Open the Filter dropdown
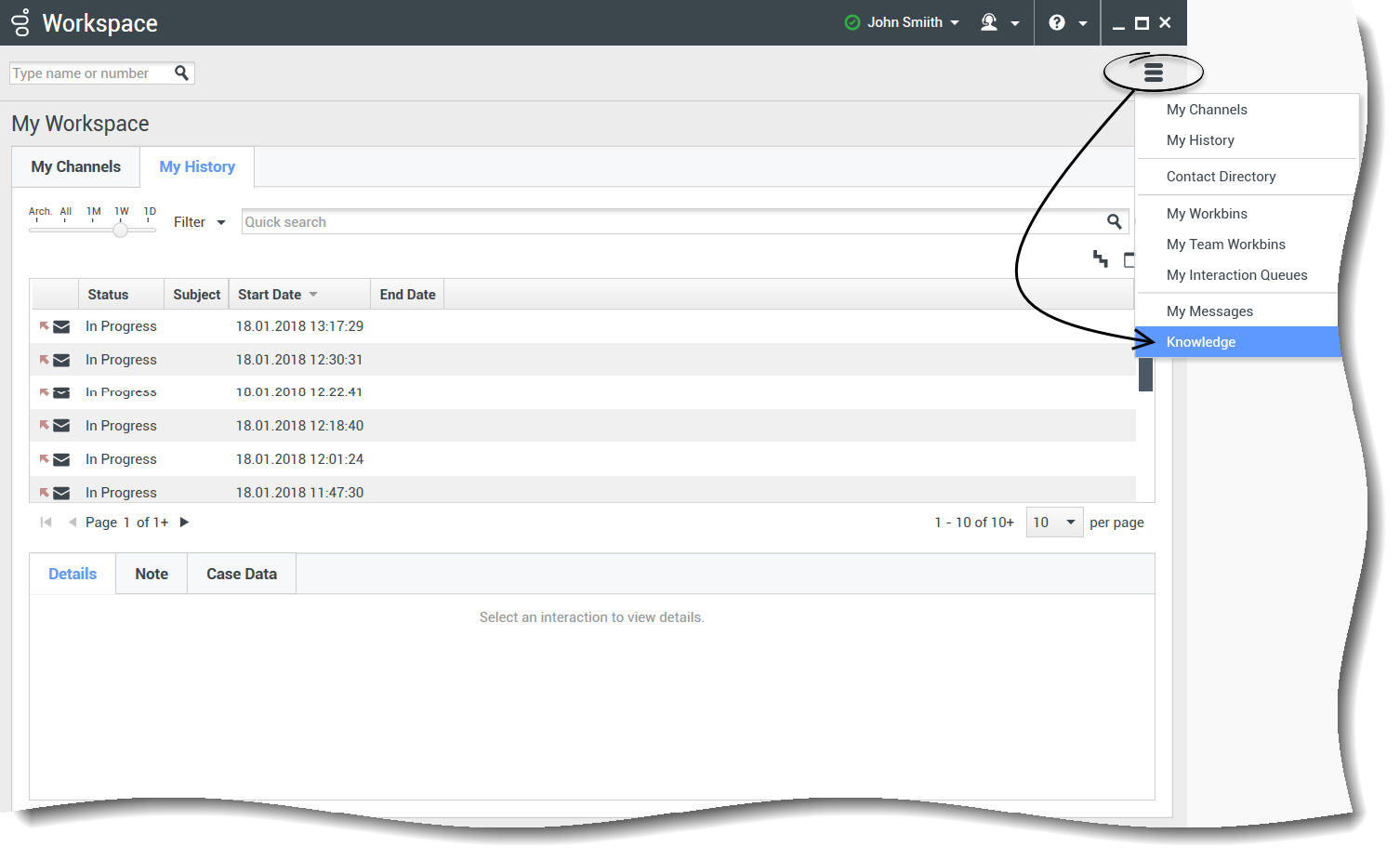Screen dimensions: 1400x860 (x=200, y=222)
